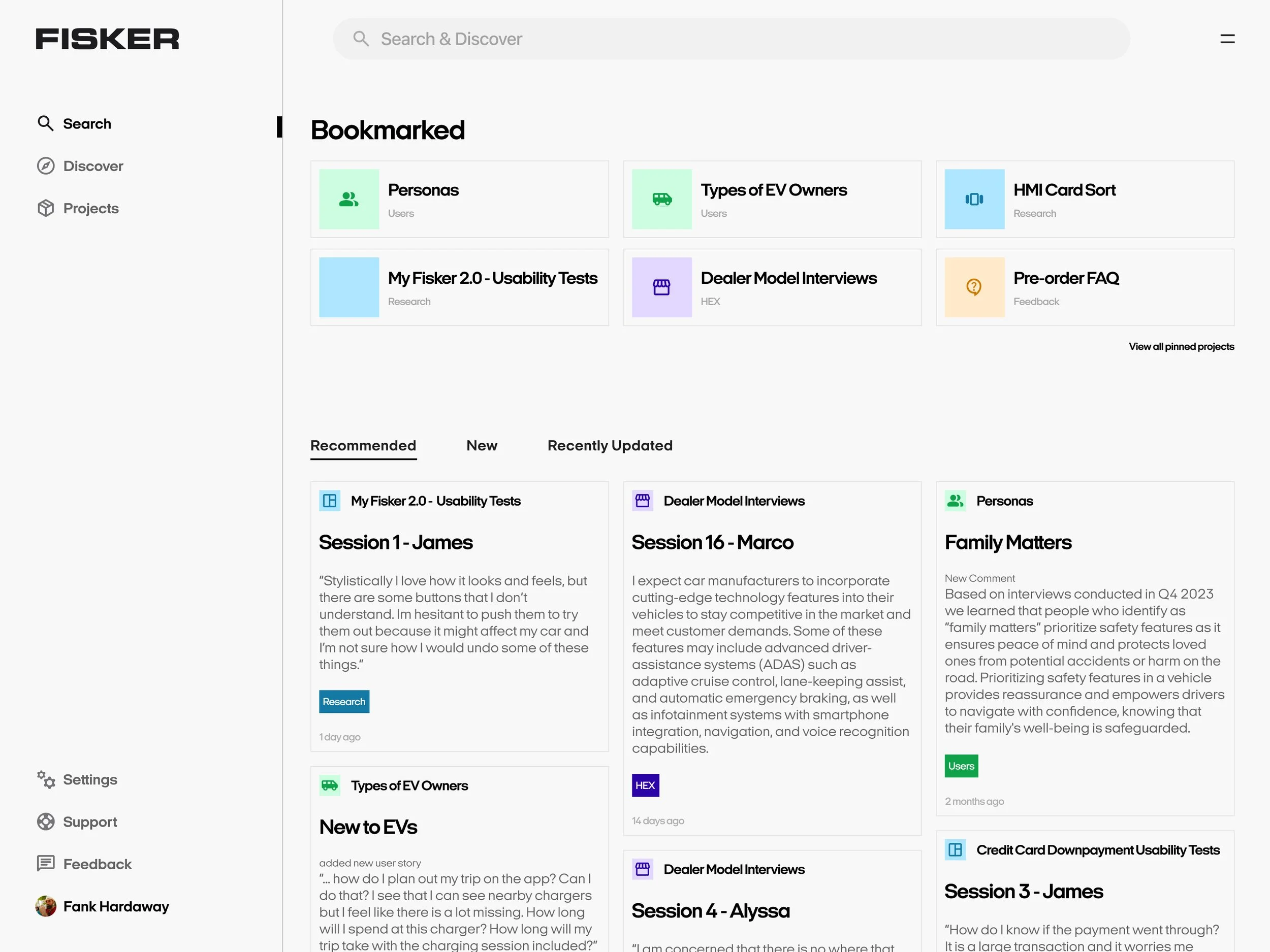Switch to the Recently Updated tab
Image resolution: width=1270 pixels, height=952 pixels.
tap(610, 446)
